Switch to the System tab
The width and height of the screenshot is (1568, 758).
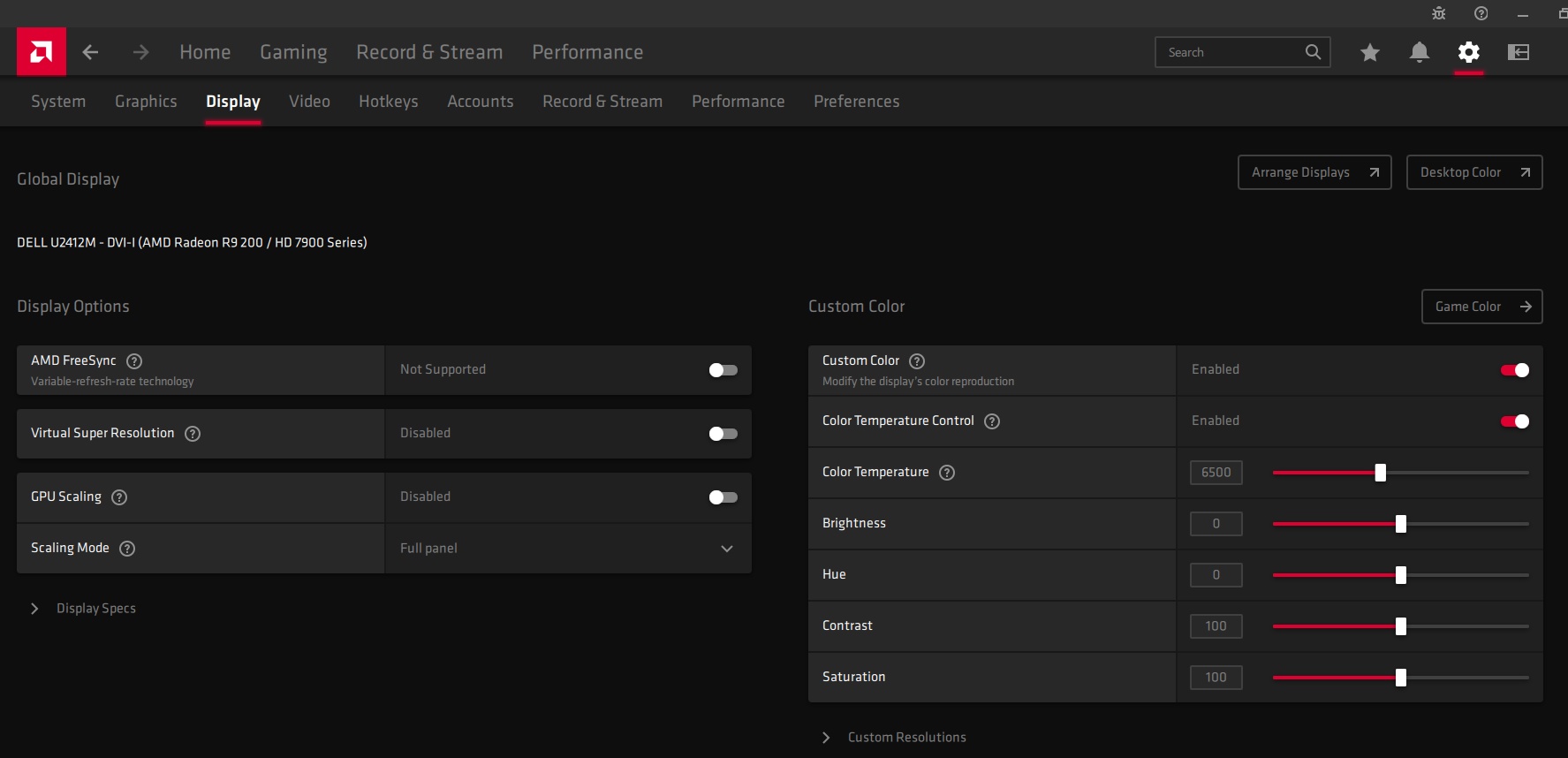click(x=58, y=102)
